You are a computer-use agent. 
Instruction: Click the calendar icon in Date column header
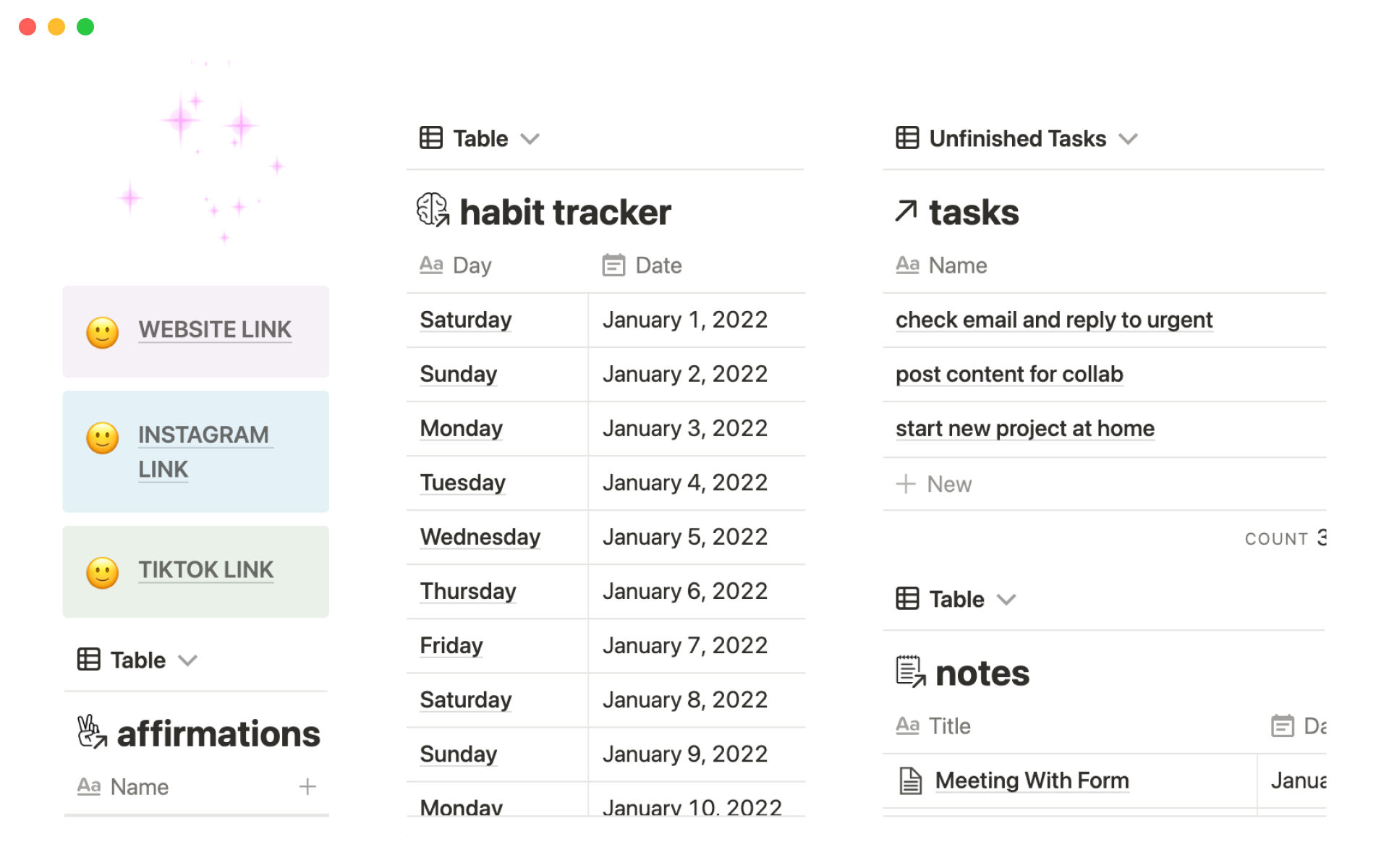613,265
